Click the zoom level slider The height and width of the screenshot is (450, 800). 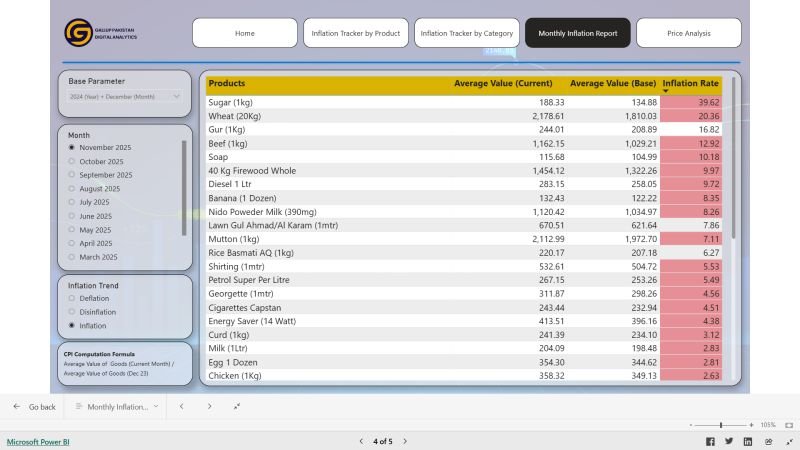tap(721, 425)
